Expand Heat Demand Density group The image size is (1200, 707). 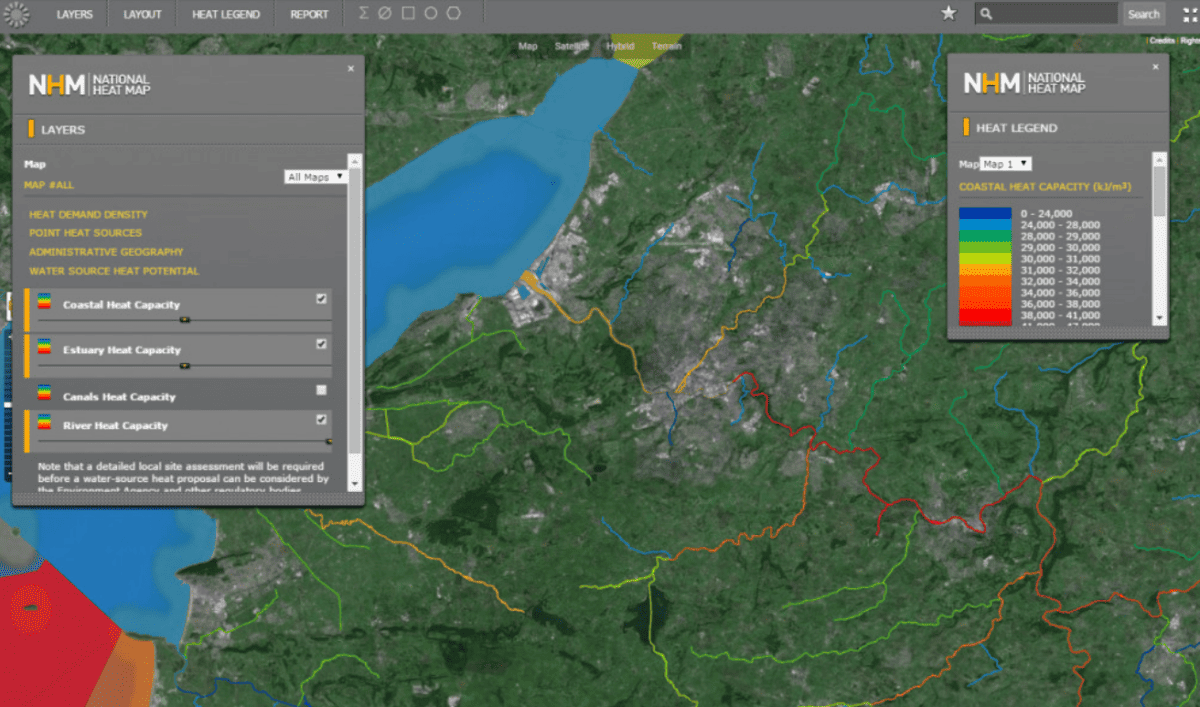88,214
